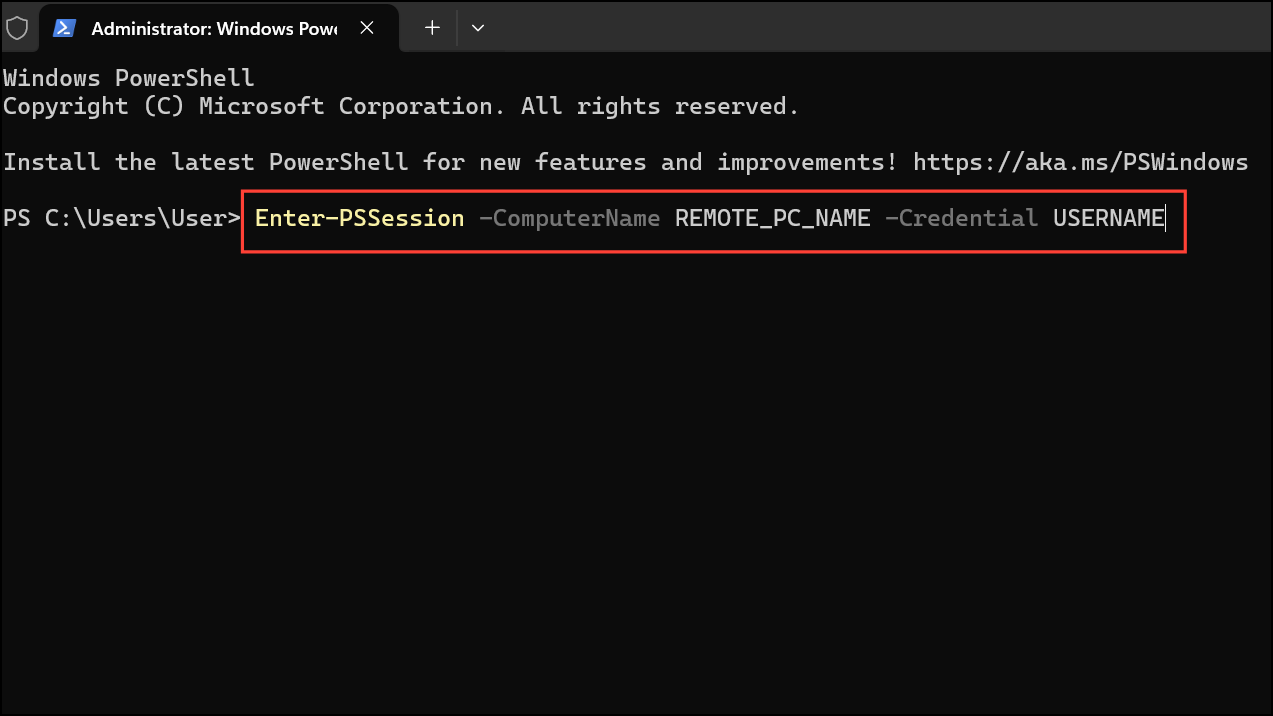Click the words All rights reserved
Screen dimensions: 1273x716
click(660, 106)
